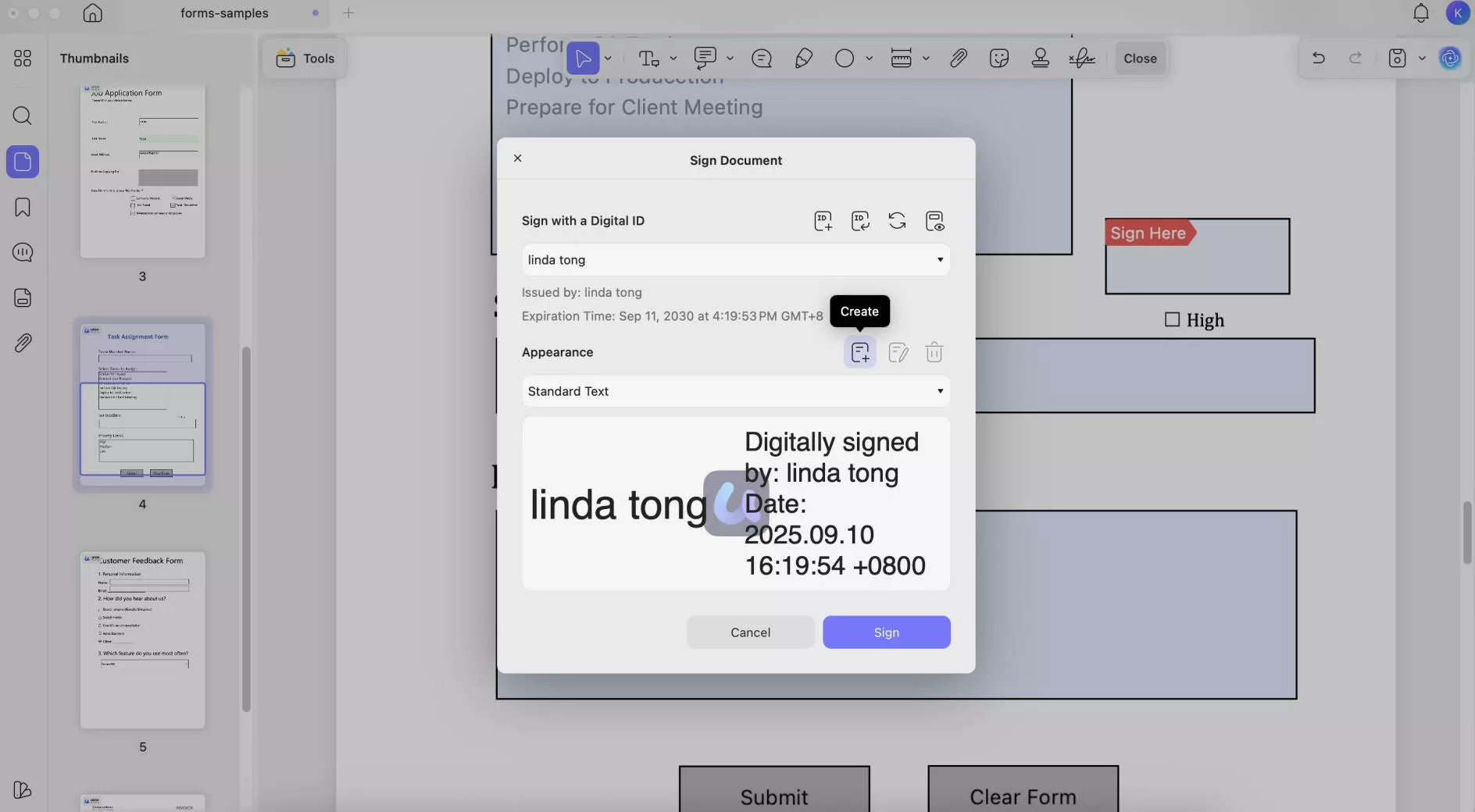Image resolution: width=1475 pixels, height=812 pixels.
Task: Expand the shape tool dropdown arrow
Action: 870,58
